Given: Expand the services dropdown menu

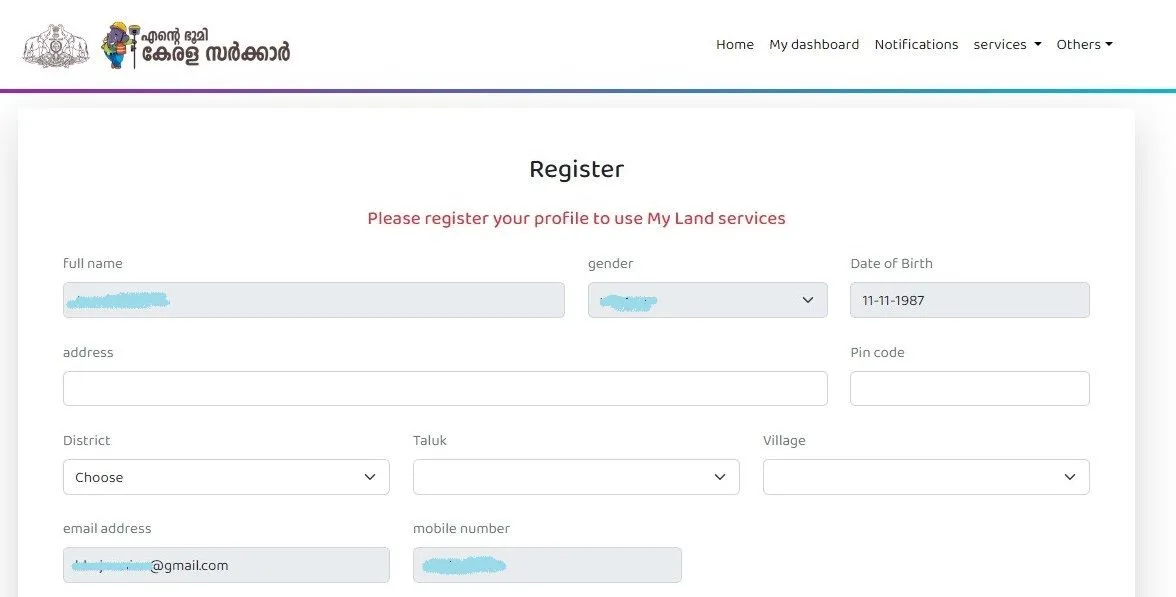Looking at the screenshot, I should click(x=1007, y=45).
